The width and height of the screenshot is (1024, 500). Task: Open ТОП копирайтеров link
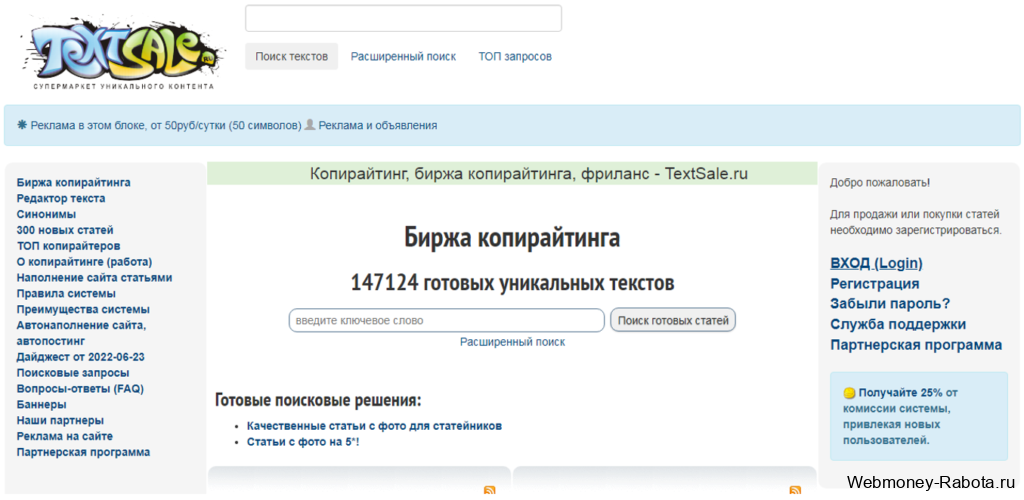pos(69,246)
